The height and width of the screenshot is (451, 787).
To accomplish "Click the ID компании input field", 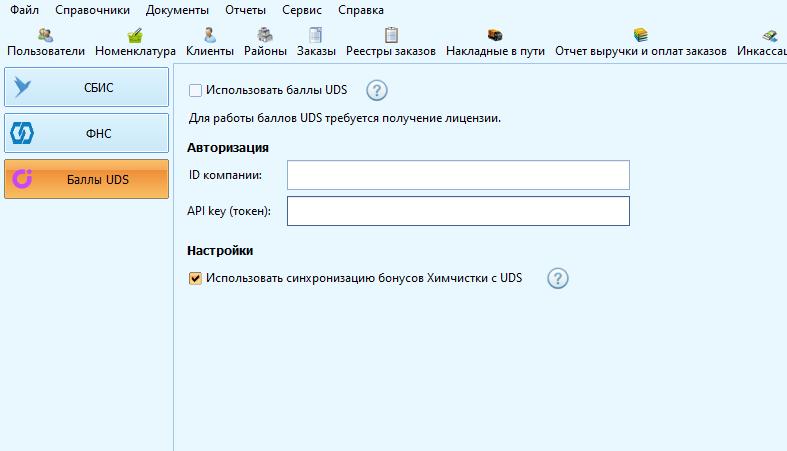I will point(458,175).
